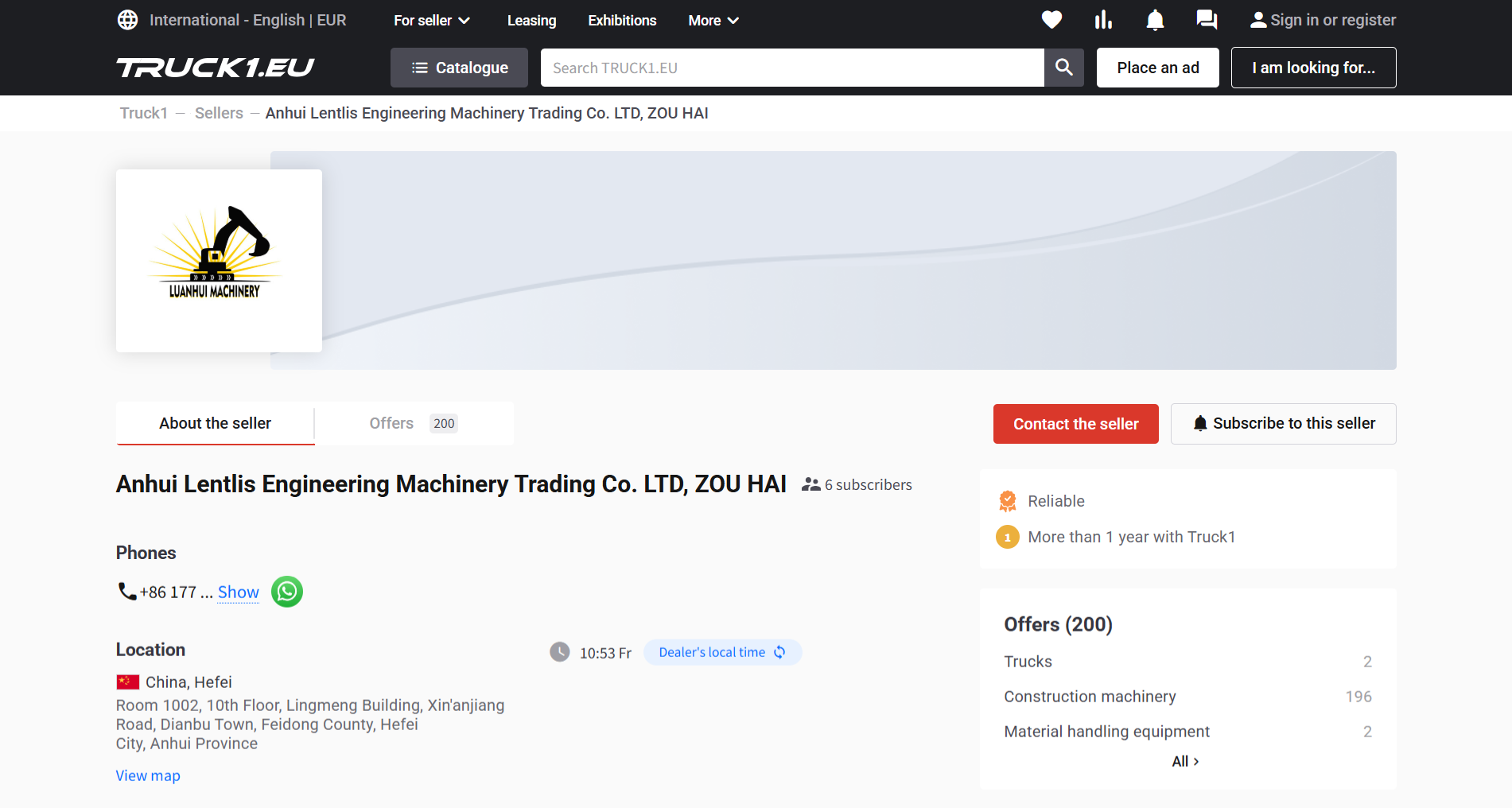This screenshot has width=1512, height=808.
Task: Expand All offers categories link
Action: point(1185,761)
